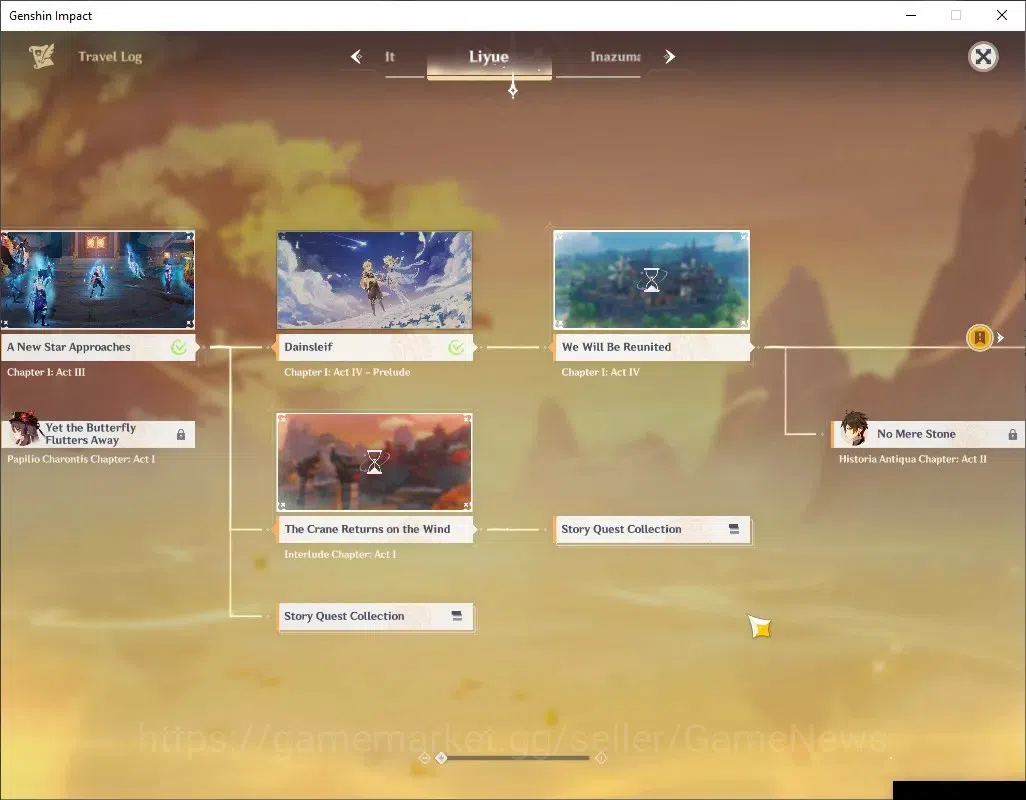This screenshot has width=1026, height=800.
Task: Click Chapter I: Act IV – Prelude subtitle
Action: (x=347, y=372)
